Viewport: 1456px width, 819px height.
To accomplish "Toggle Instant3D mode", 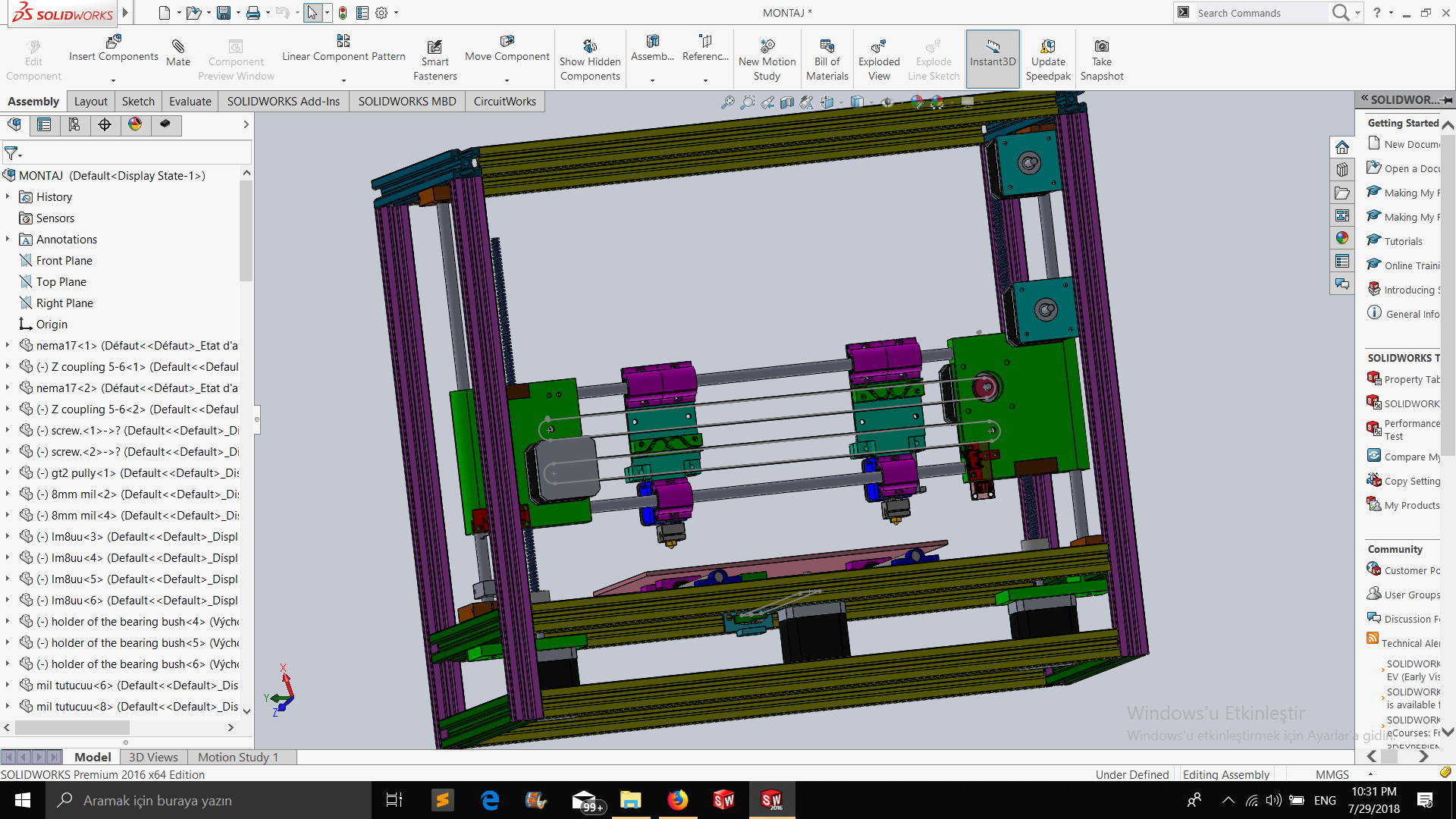I will (x=992, y=59).
